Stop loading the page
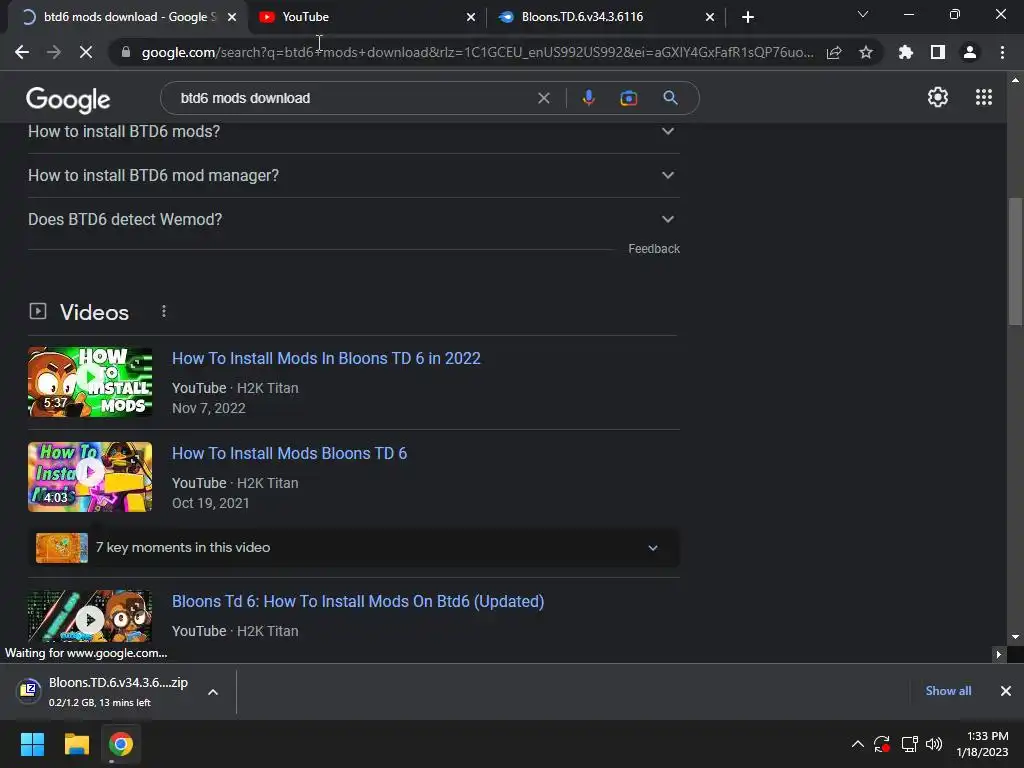Viewport: 1024px width, 768px height. (86, 52)
